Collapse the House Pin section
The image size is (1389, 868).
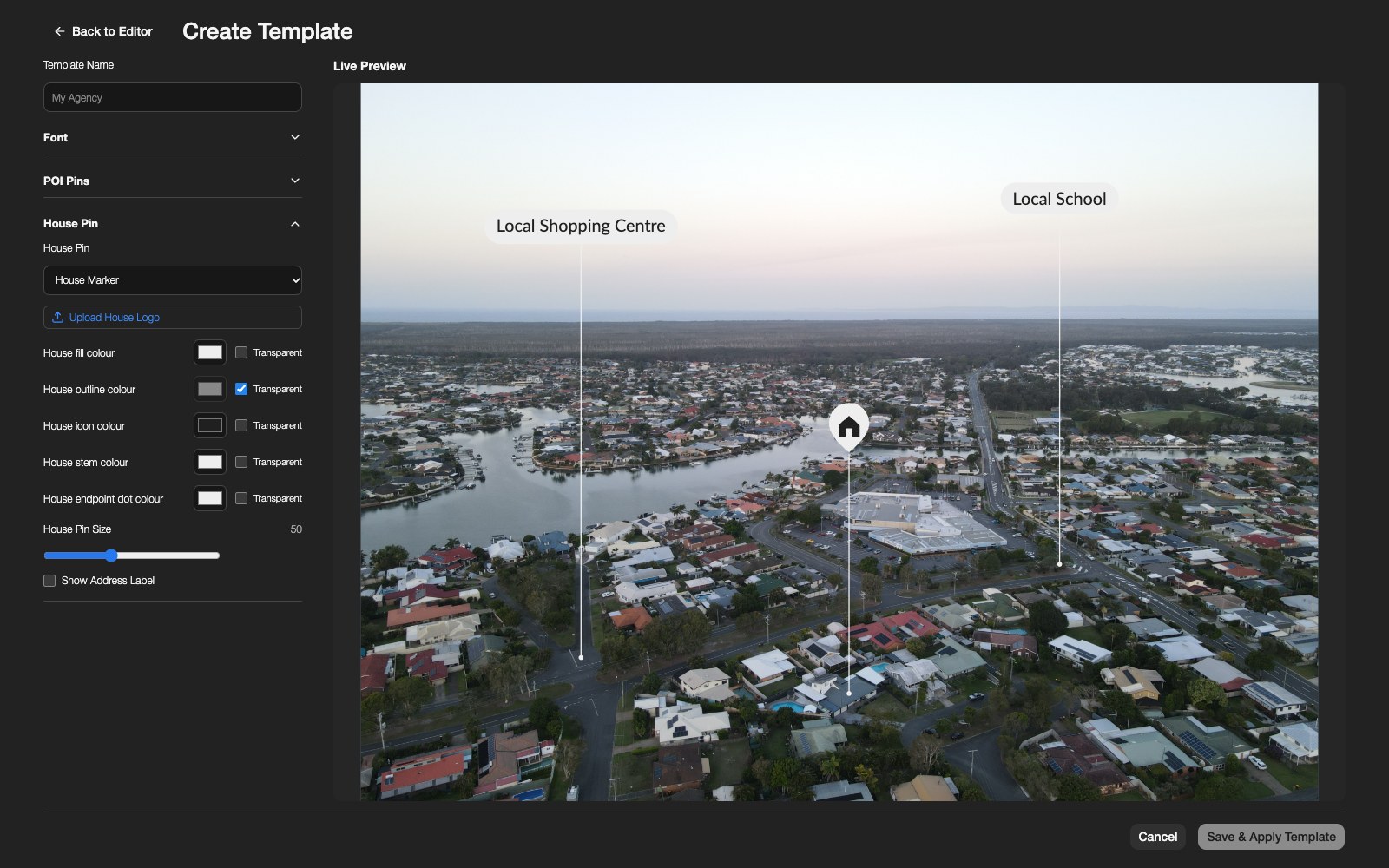(x=173, y=224)
